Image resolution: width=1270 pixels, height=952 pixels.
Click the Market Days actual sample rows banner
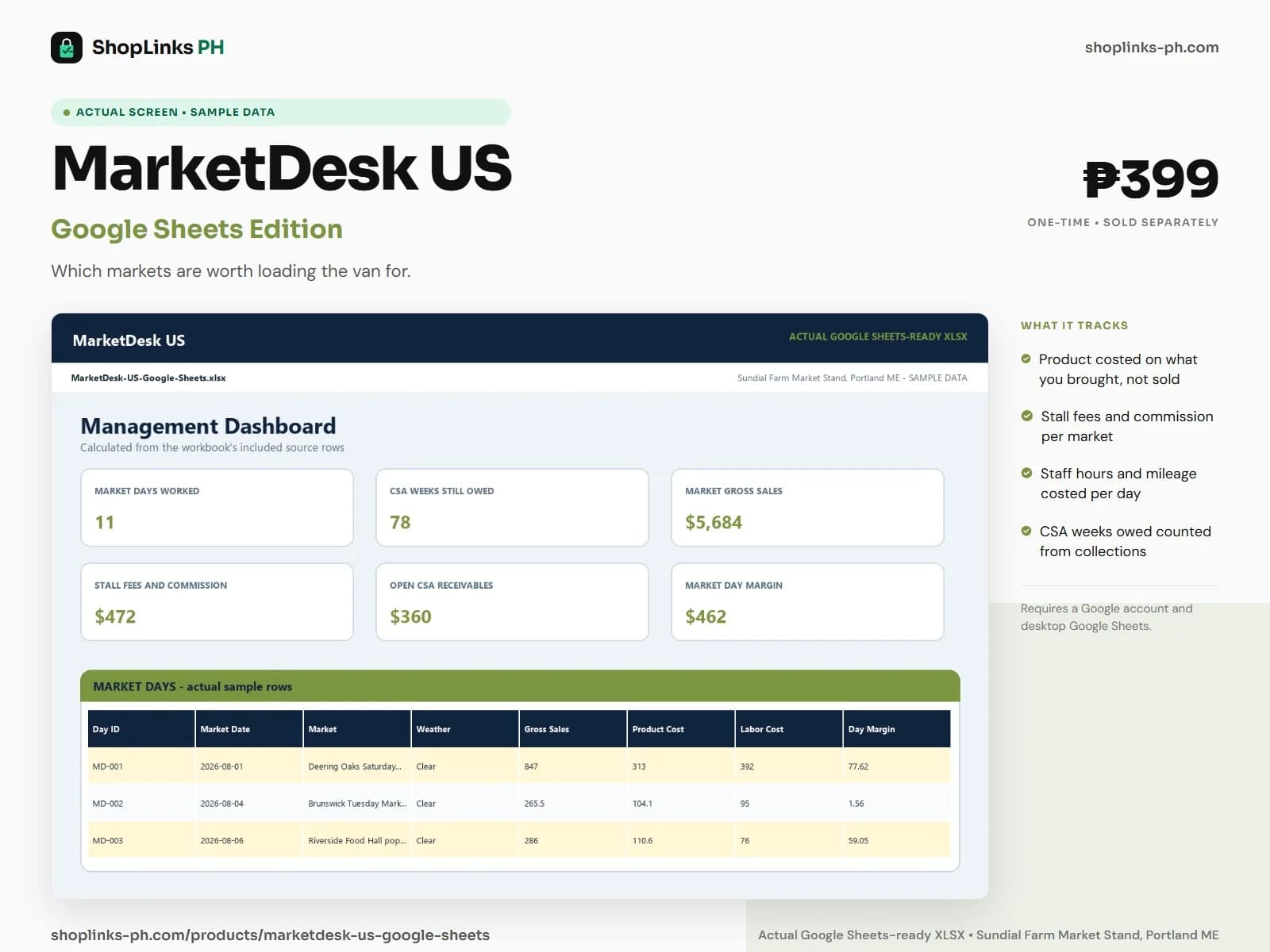click(520, 686)
